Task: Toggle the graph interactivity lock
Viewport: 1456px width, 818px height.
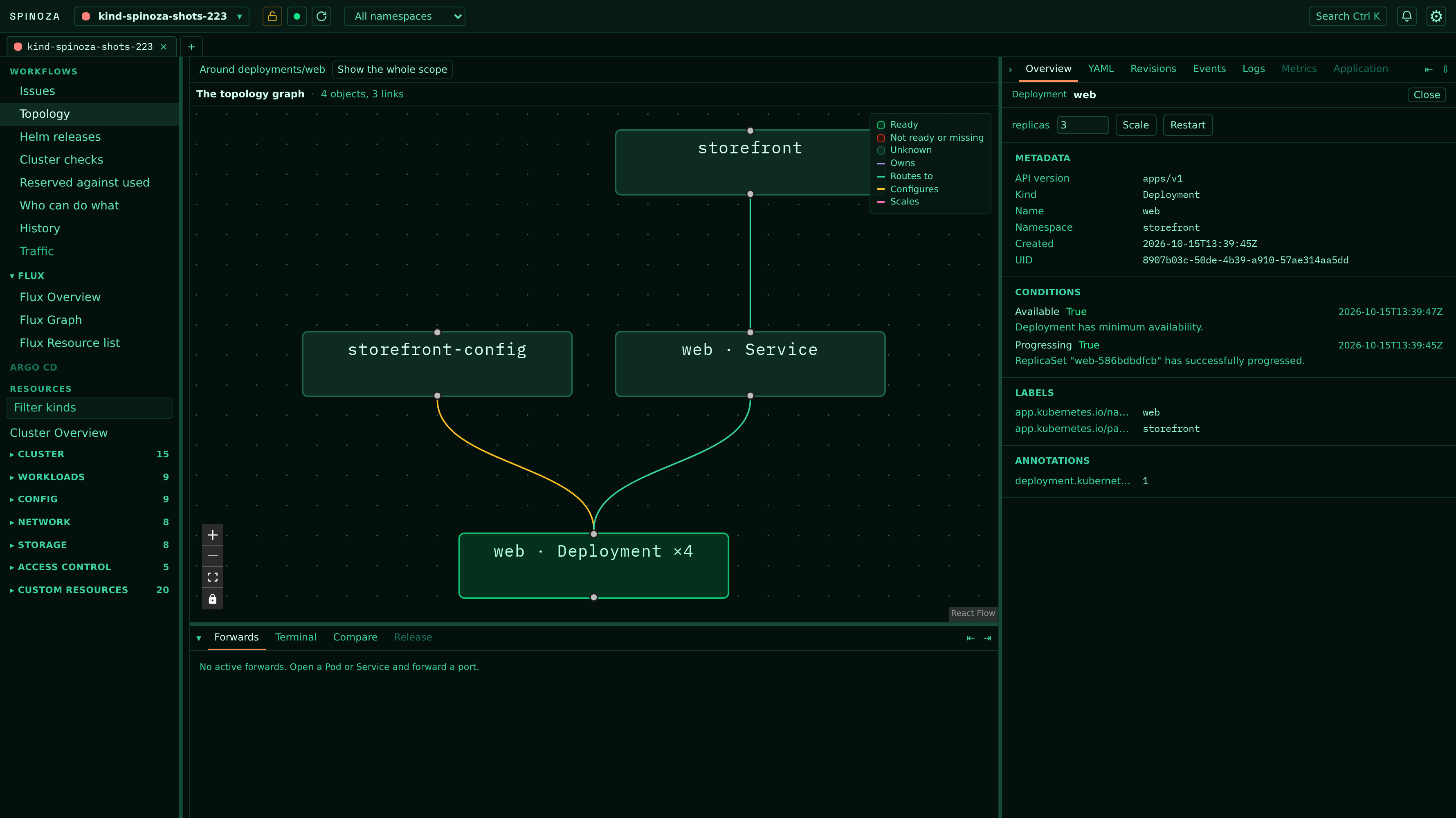Action: (213, 599)
